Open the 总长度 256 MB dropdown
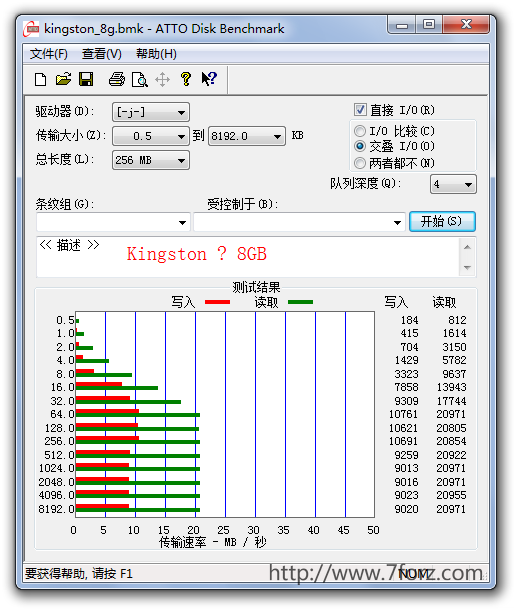This screenshot has height=609, width=514. (x=151, y=160)
